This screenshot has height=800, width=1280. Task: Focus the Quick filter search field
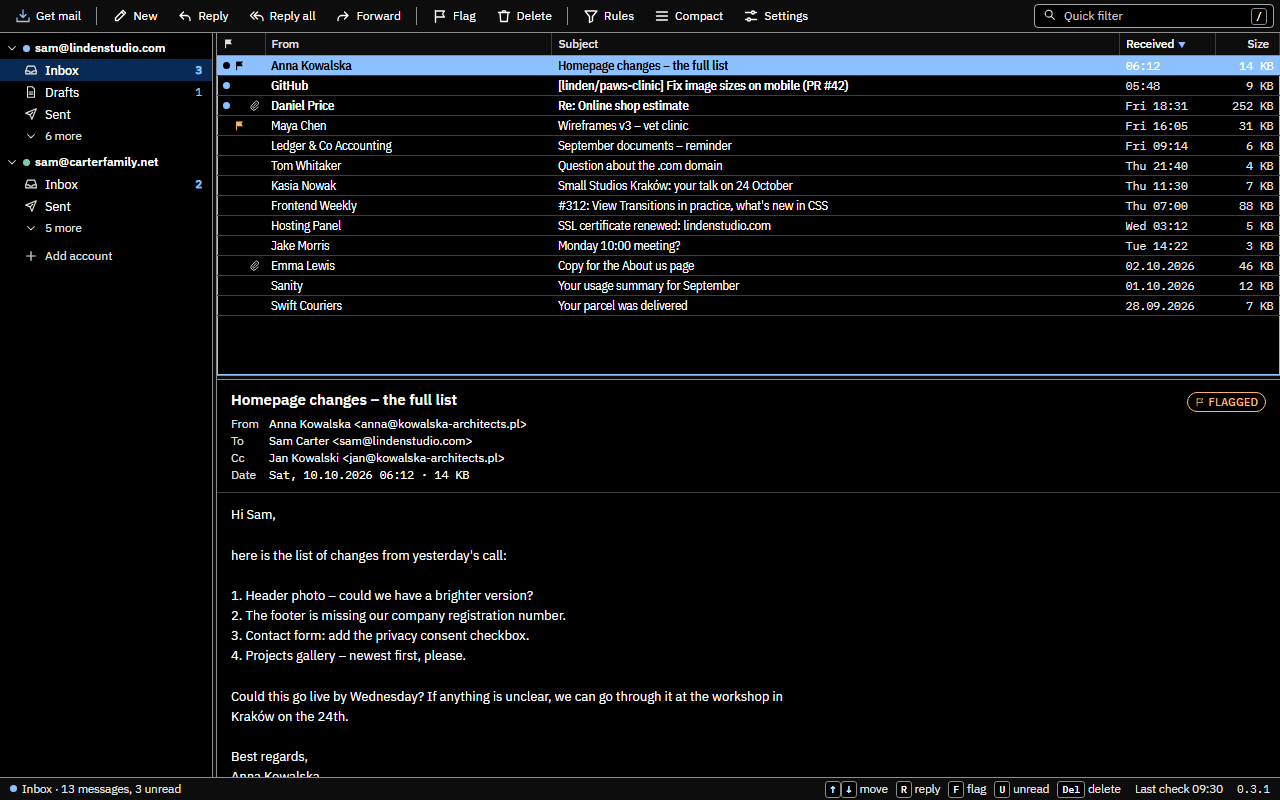click(x=1153, y=16)
